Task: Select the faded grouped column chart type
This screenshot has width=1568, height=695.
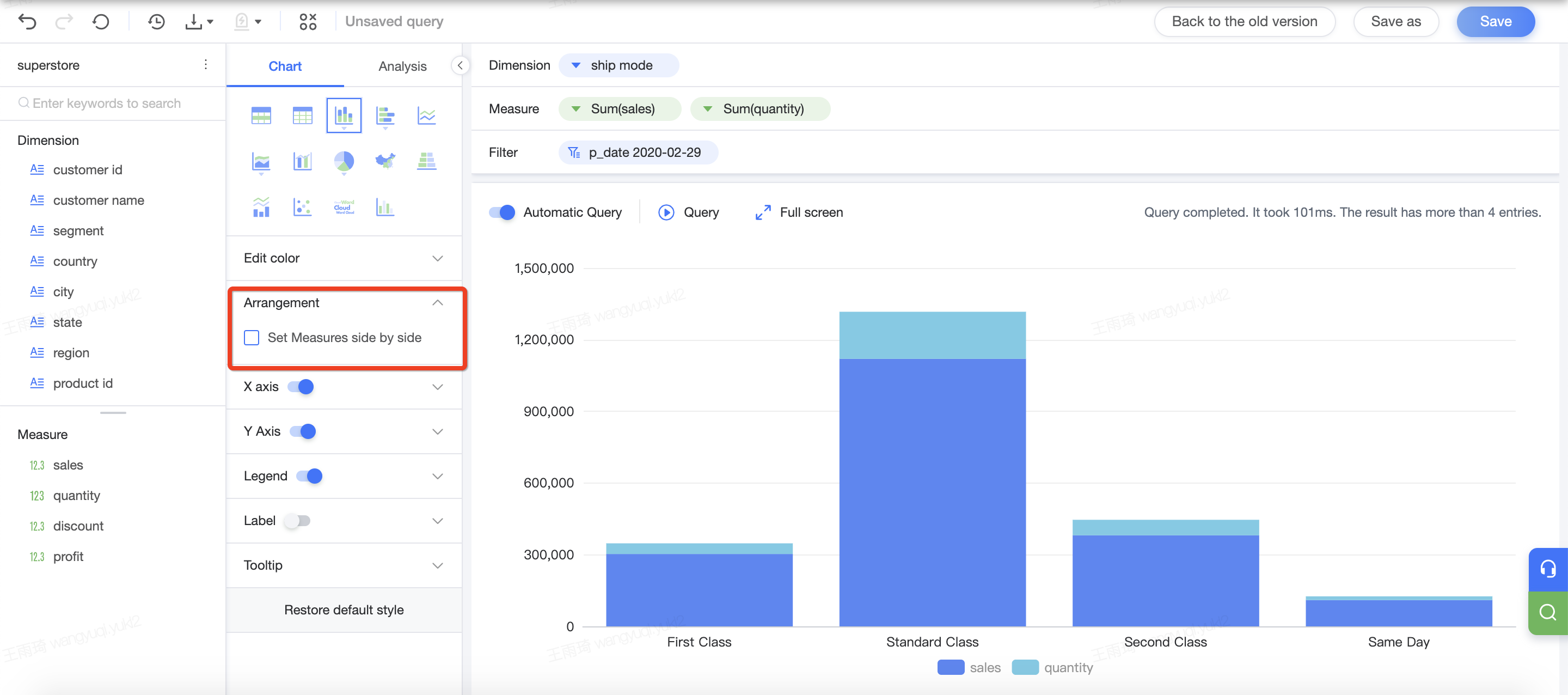Action: [x=385, y=207]
